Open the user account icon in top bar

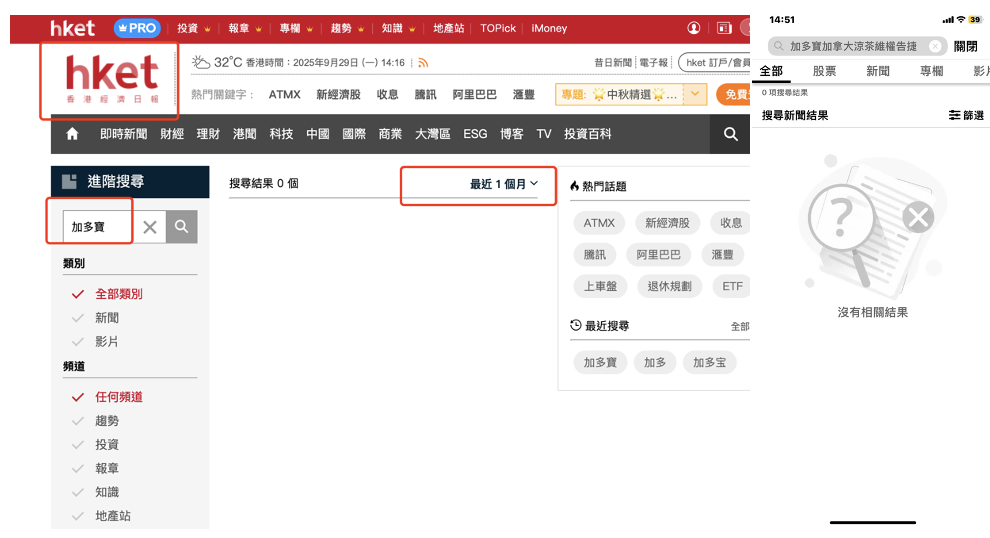tap(694, 28)
